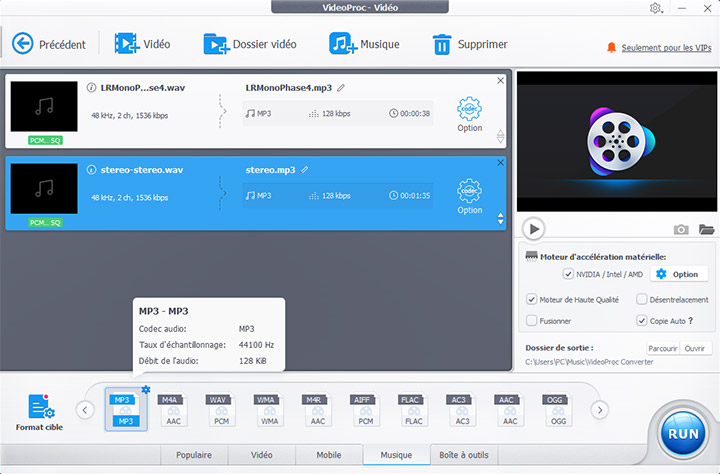The height and width of the screenshot is (474, 720).
Task: Show info for stereo-stereo.wav
Action: click(x=91, y=169)
